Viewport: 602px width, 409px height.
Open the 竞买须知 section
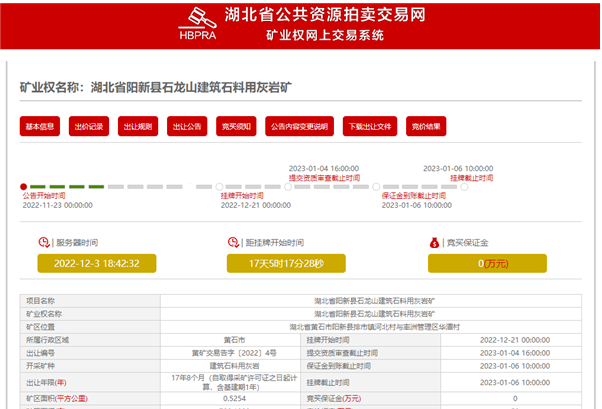tap(237, 127)
